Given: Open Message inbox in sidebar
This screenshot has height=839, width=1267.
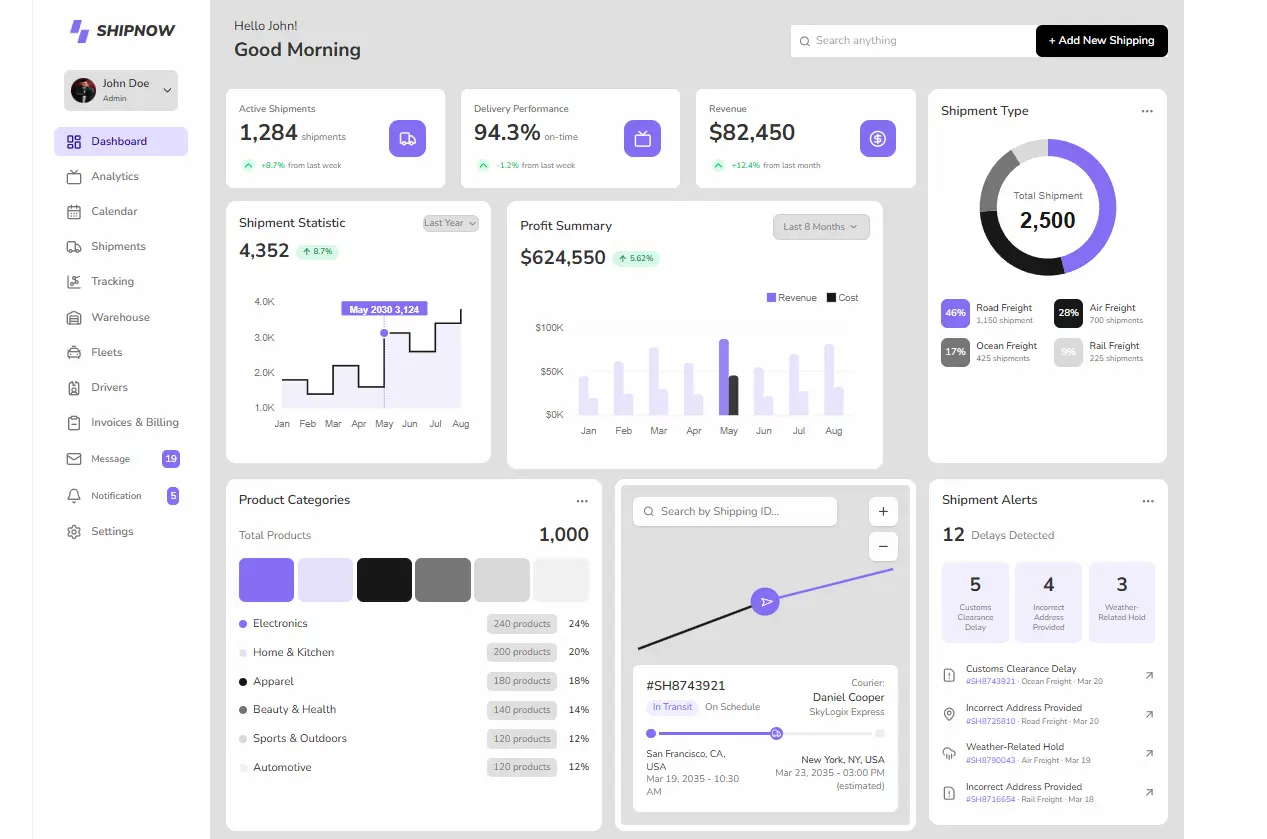Looking at the screenshot, I should click(121, 459).
